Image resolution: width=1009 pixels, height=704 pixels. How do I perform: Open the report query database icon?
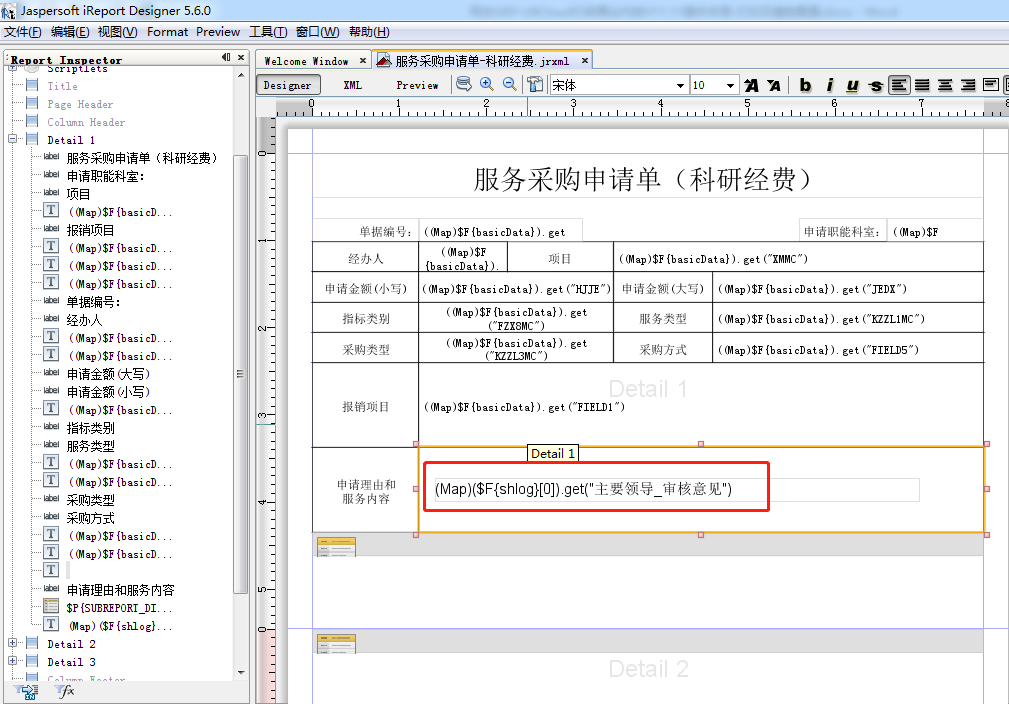464,84
